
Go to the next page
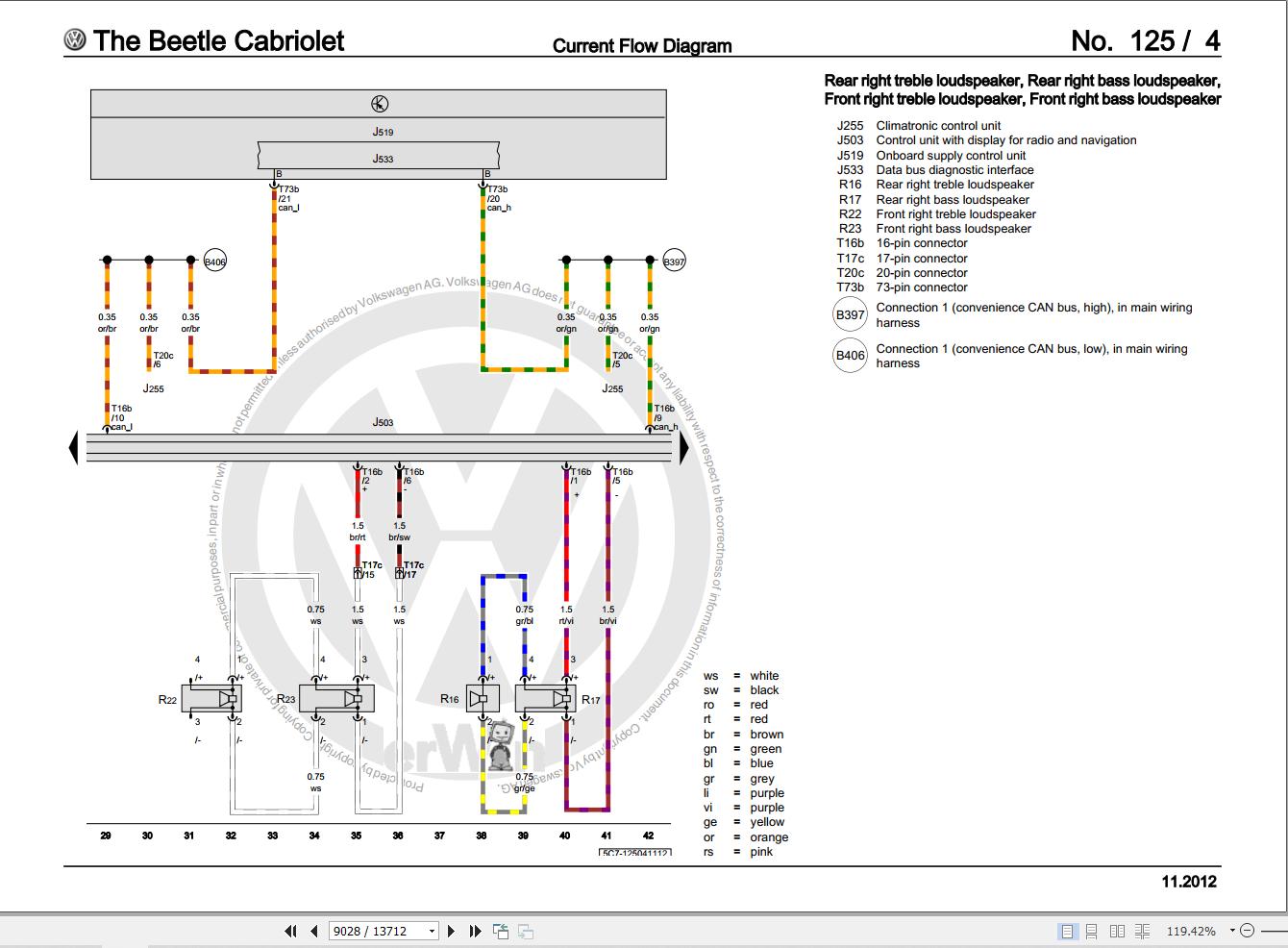(452, 931)
